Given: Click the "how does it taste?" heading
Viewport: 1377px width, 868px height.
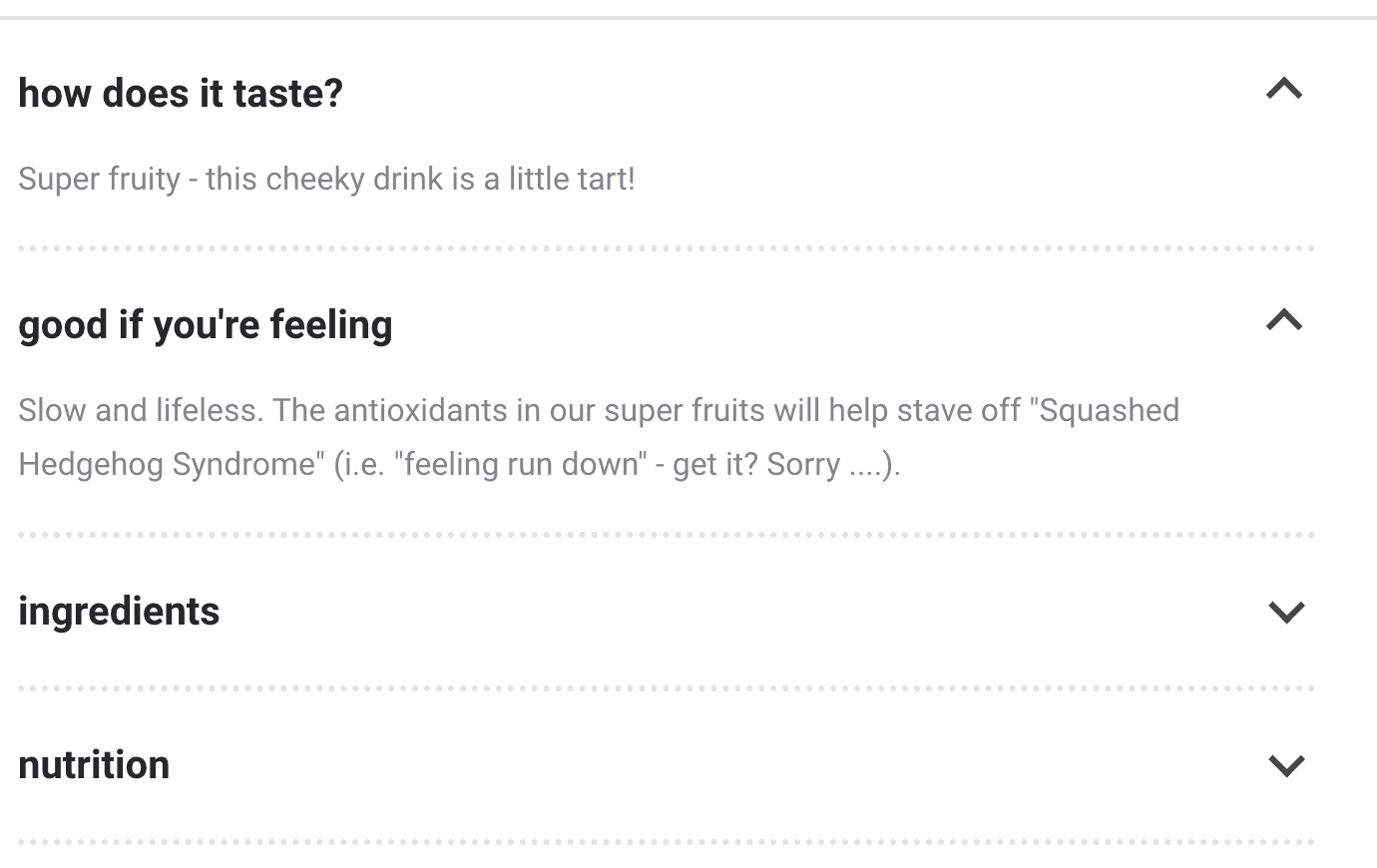Looking at the screenshot, I should 181,94.
